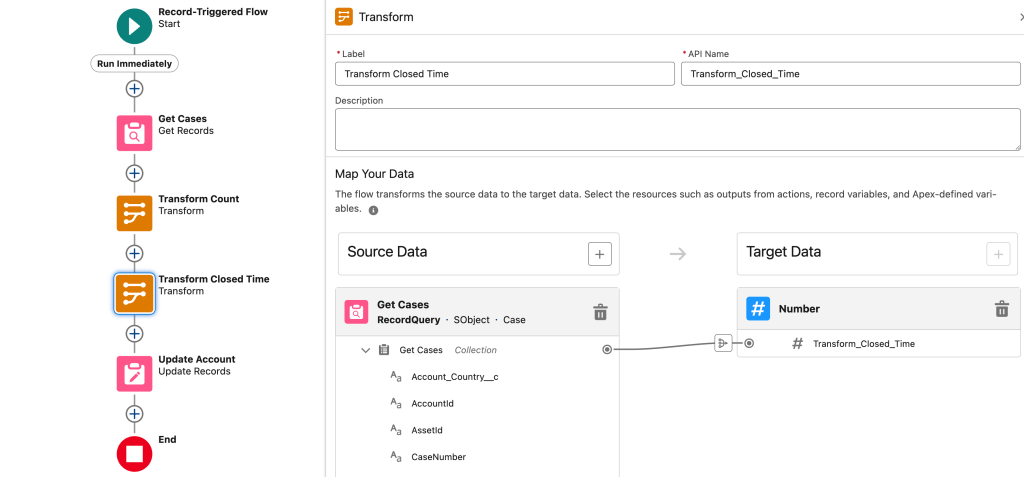Viewport: 1024px width, 477px height.
Task: Delete the Get Cases source data
Action: [x=600, y=312]
